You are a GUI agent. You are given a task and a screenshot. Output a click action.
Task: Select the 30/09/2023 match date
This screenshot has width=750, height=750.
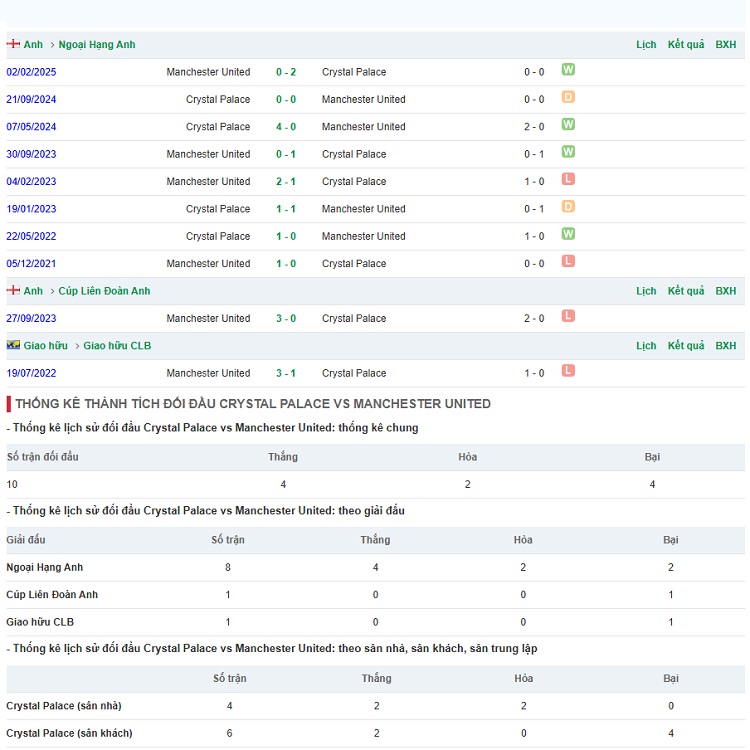(x=31, y=154)
